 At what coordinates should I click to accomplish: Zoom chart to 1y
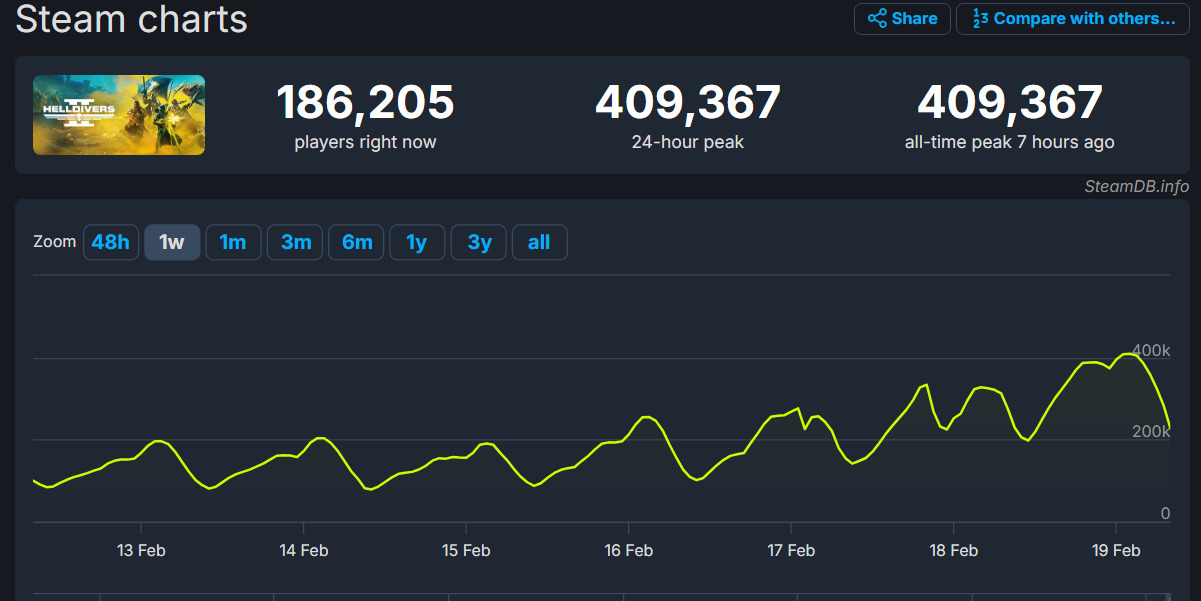click(417, 242)
